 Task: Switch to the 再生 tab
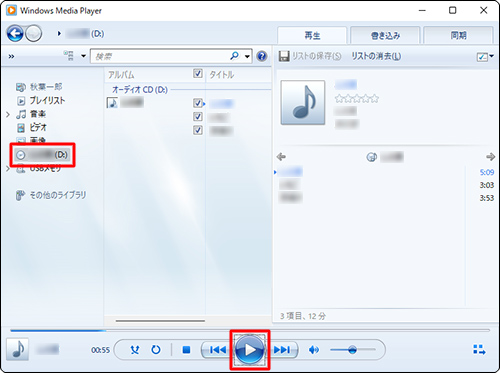(x=312, y=35)
